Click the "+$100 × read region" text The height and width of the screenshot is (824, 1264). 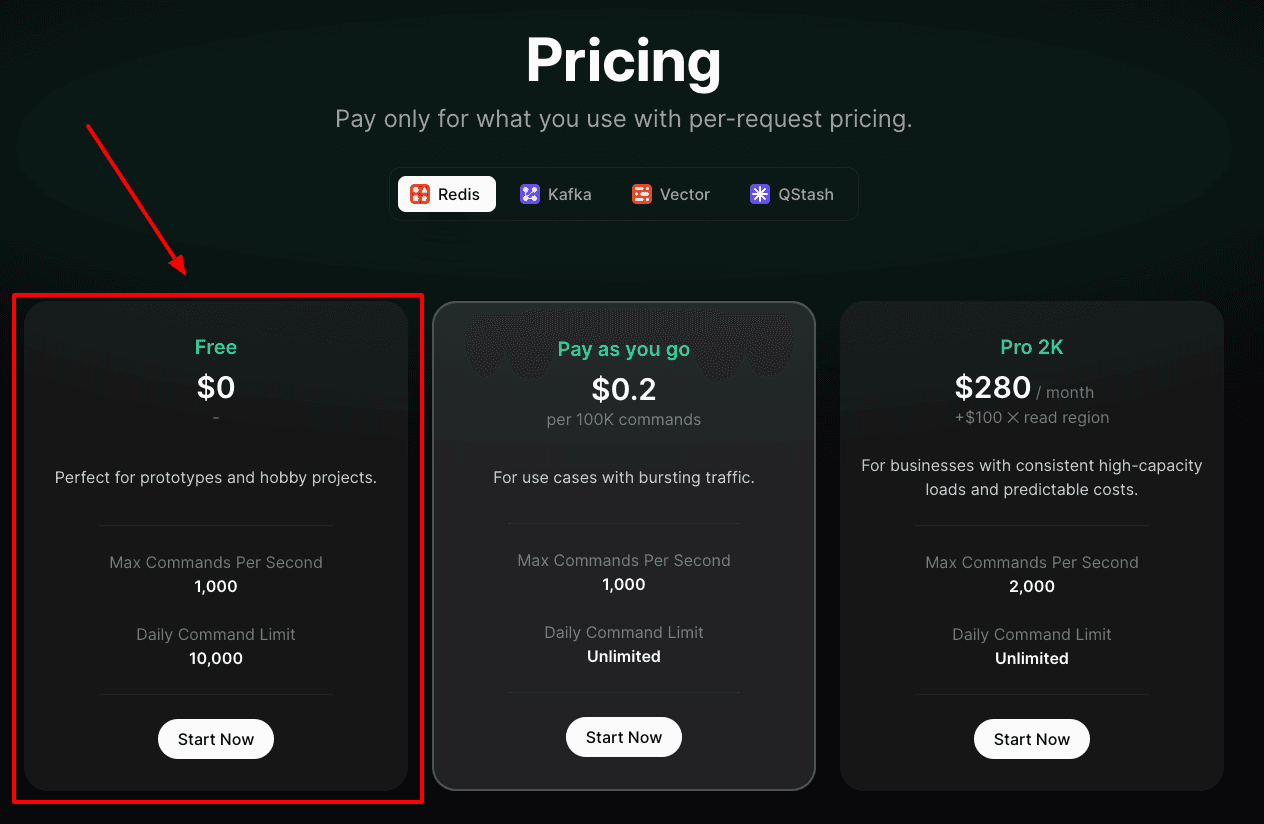(x=1032, y=417)
